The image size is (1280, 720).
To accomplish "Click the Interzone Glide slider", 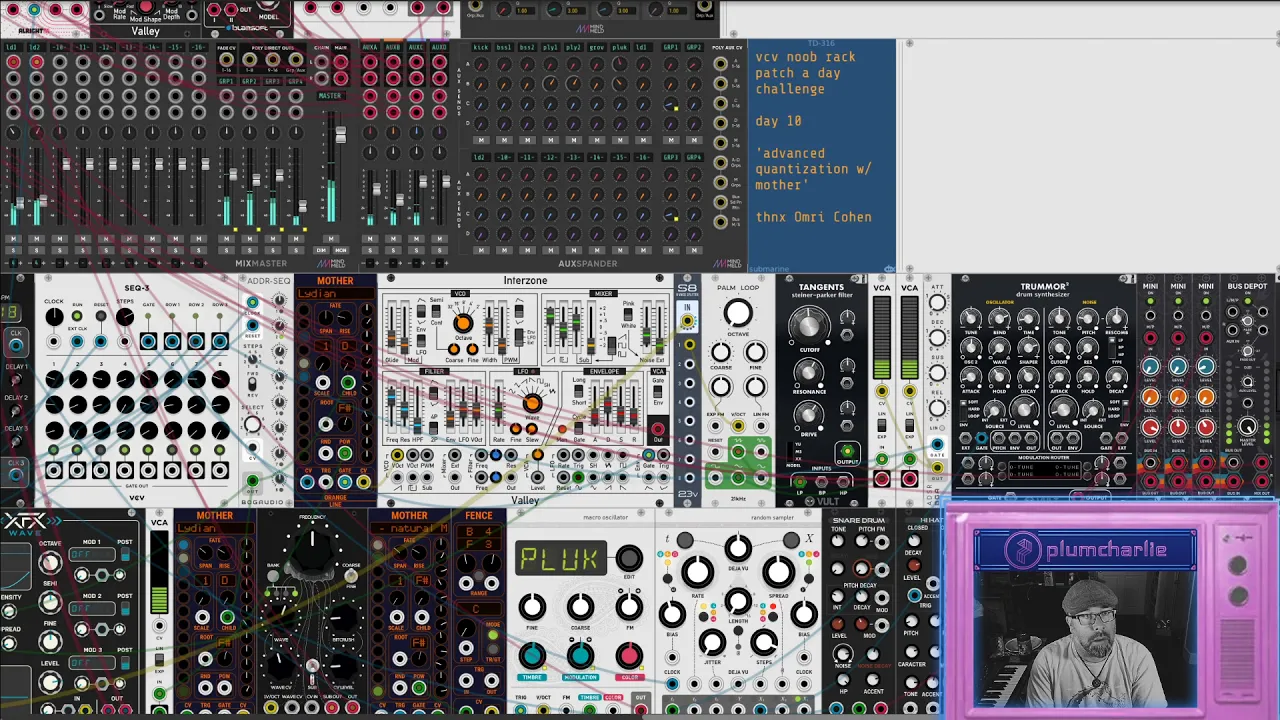I will 390,326.
